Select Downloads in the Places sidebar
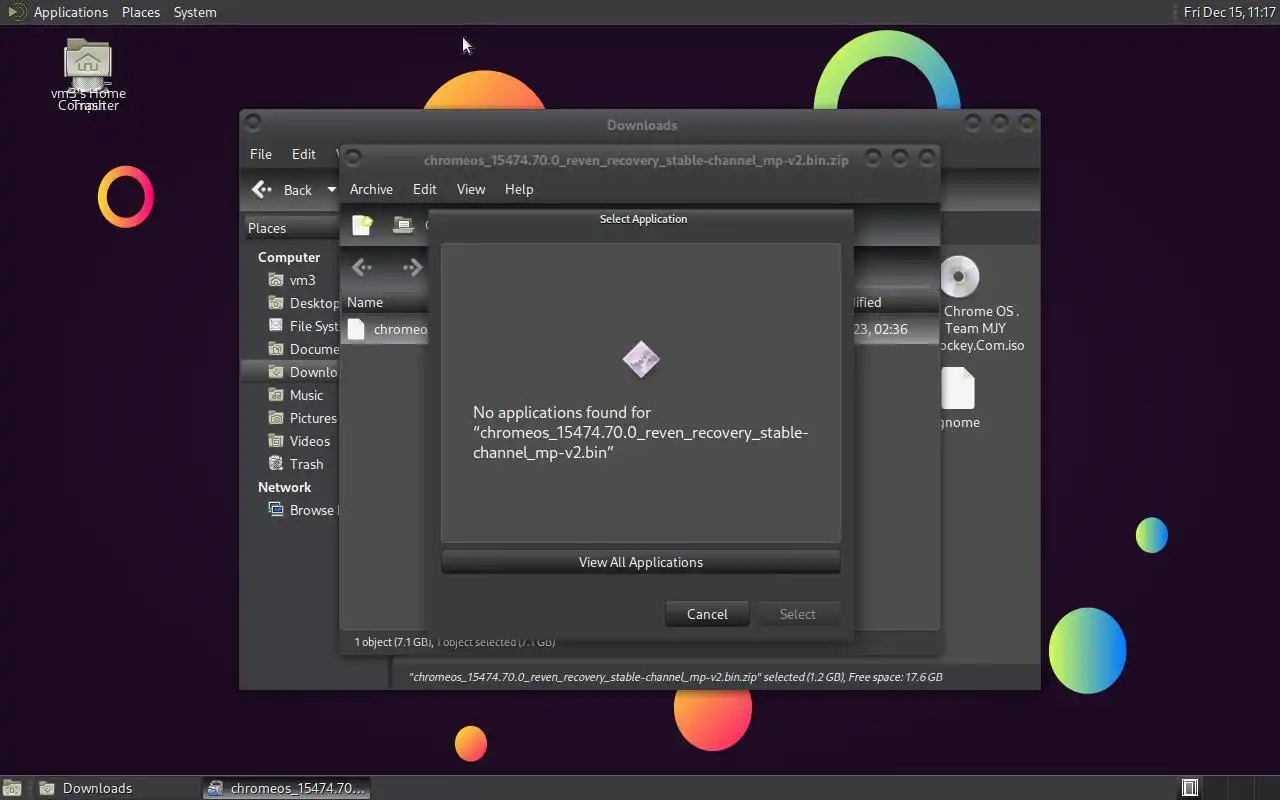Image resolution: width=1280 pixels, height=800 pixels. (290, 372)
